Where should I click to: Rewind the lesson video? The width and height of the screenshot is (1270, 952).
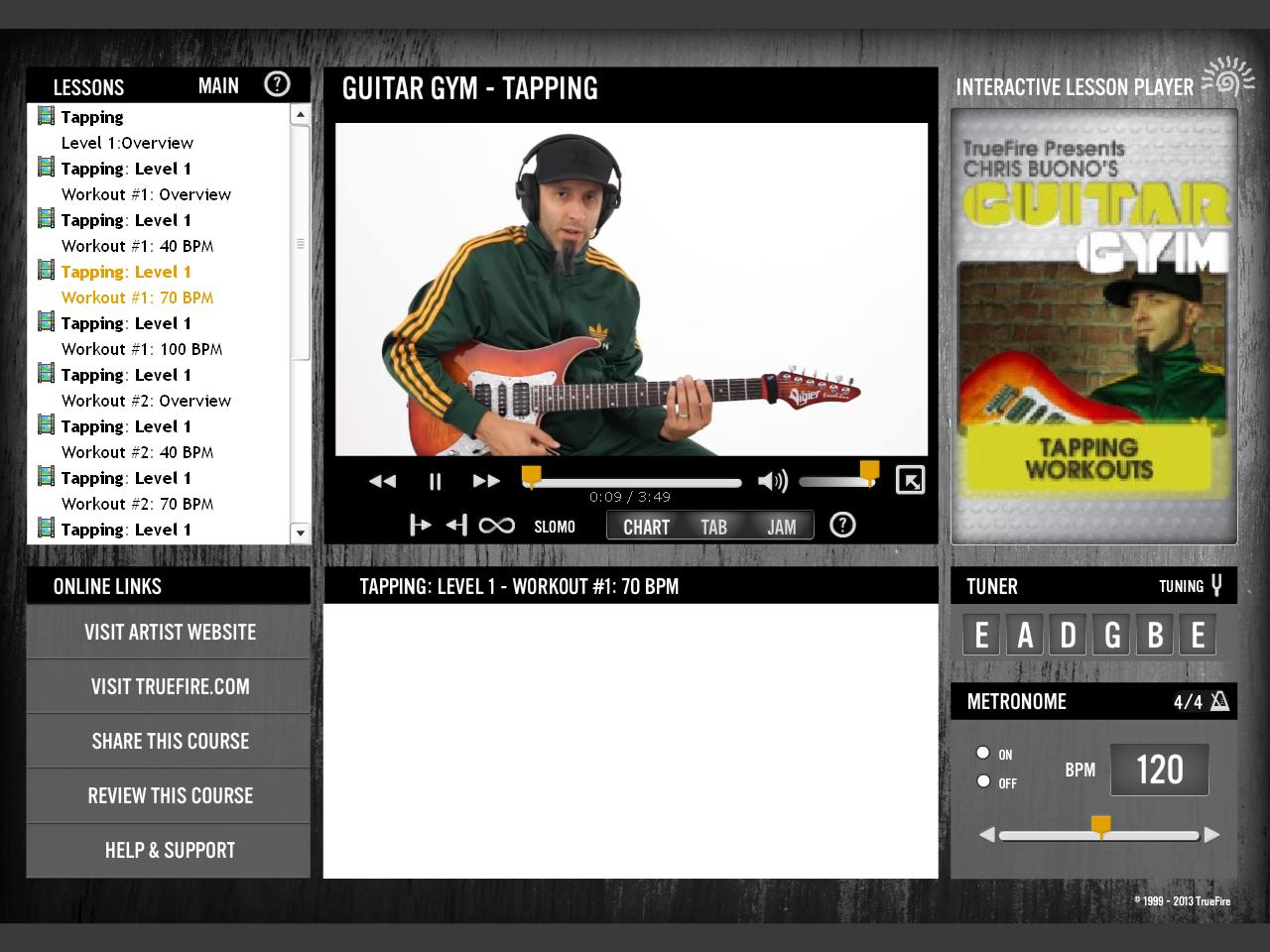[x=382, y=481]
